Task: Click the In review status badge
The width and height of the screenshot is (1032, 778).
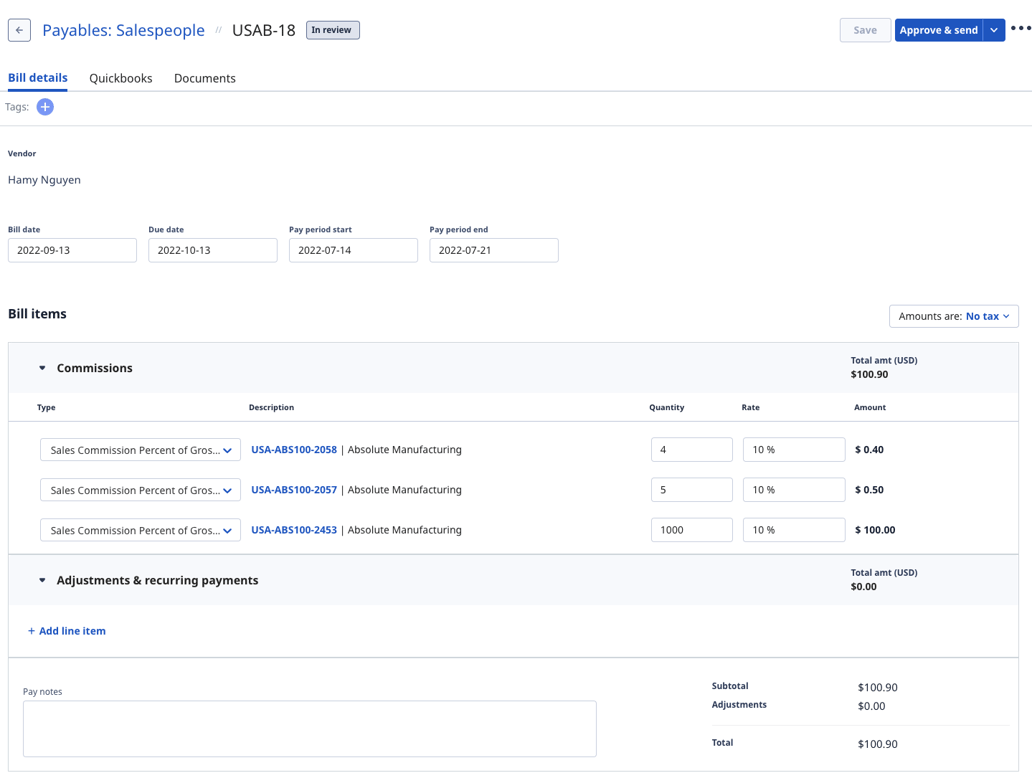Action: pyautogui.click(x=331, y=30)
